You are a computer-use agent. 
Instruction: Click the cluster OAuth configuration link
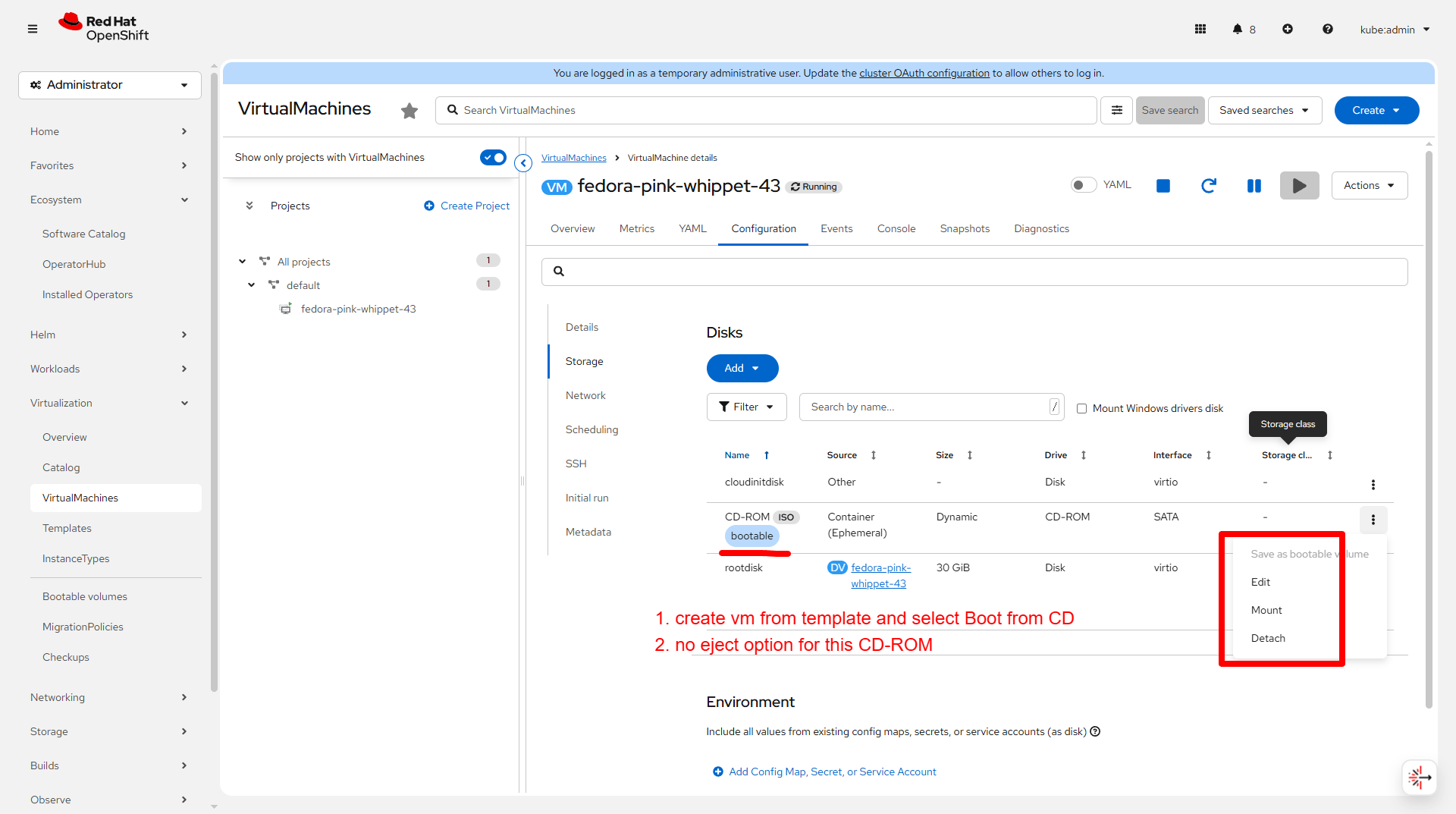pos(924,73)
